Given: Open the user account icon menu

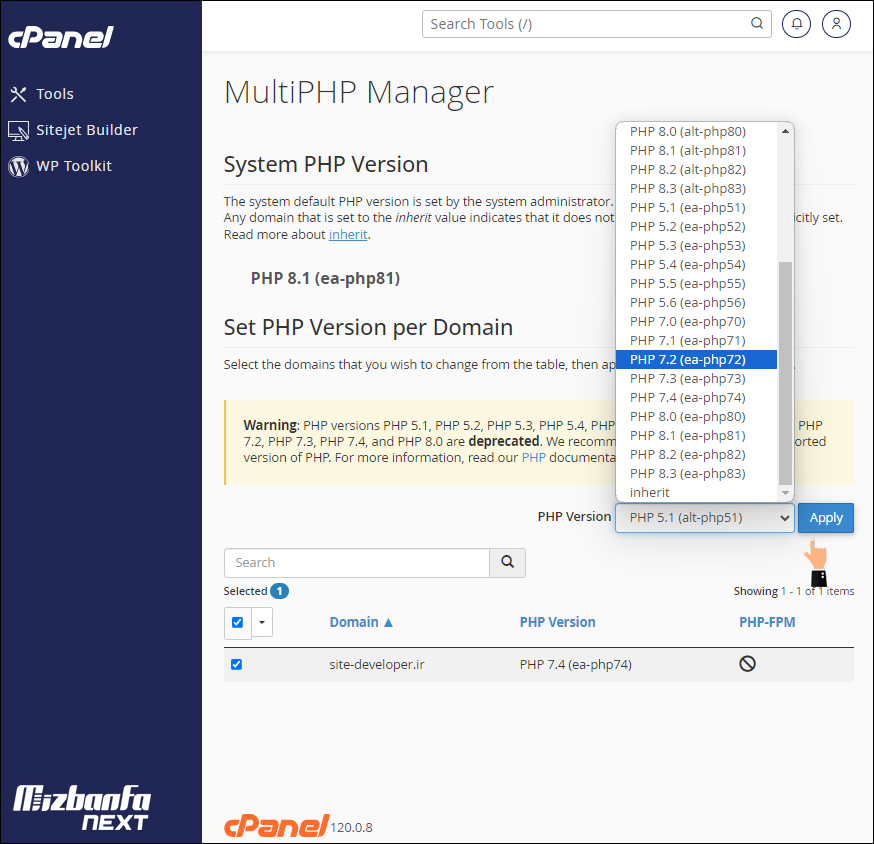Looking at the screenshot, I should [836, 24].
